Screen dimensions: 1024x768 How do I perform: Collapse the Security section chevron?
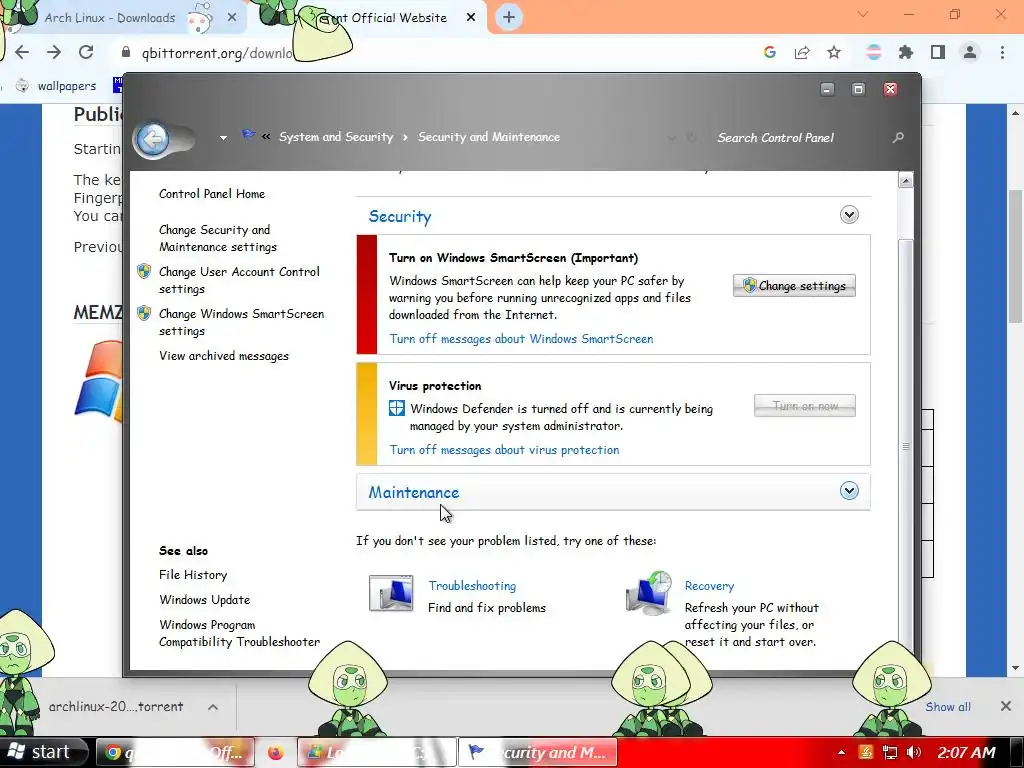849,215
